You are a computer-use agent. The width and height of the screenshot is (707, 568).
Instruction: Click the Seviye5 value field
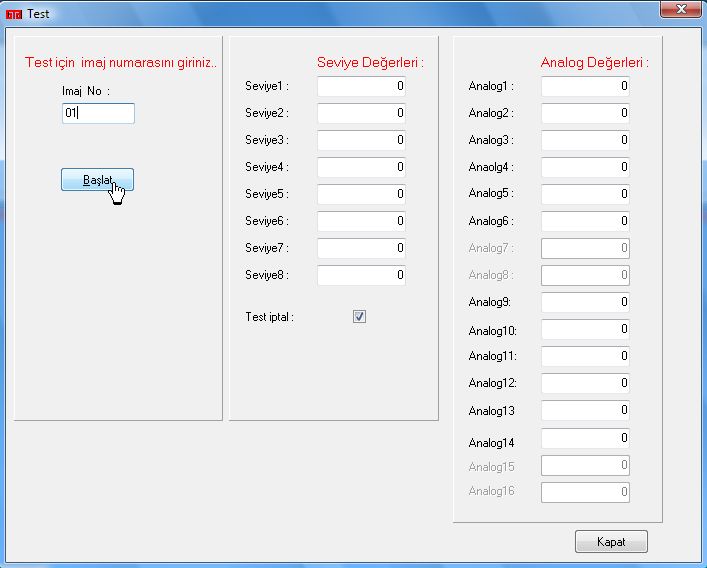tap(361, 194)
